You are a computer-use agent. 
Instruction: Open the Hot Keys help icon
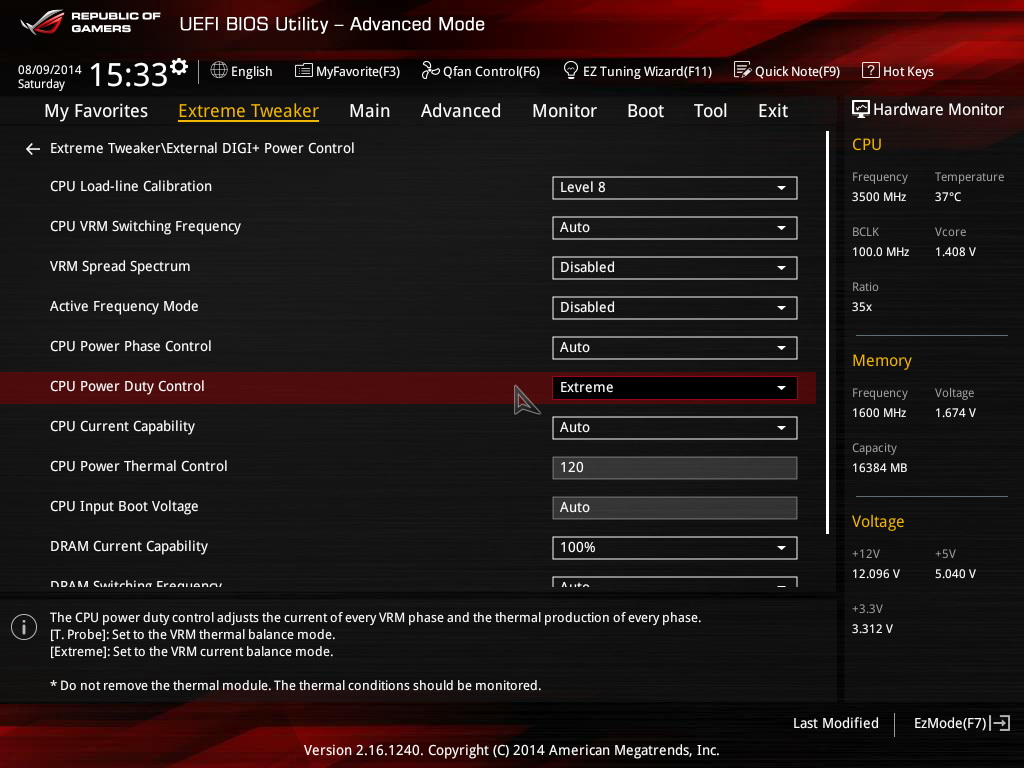coord(870,71)
